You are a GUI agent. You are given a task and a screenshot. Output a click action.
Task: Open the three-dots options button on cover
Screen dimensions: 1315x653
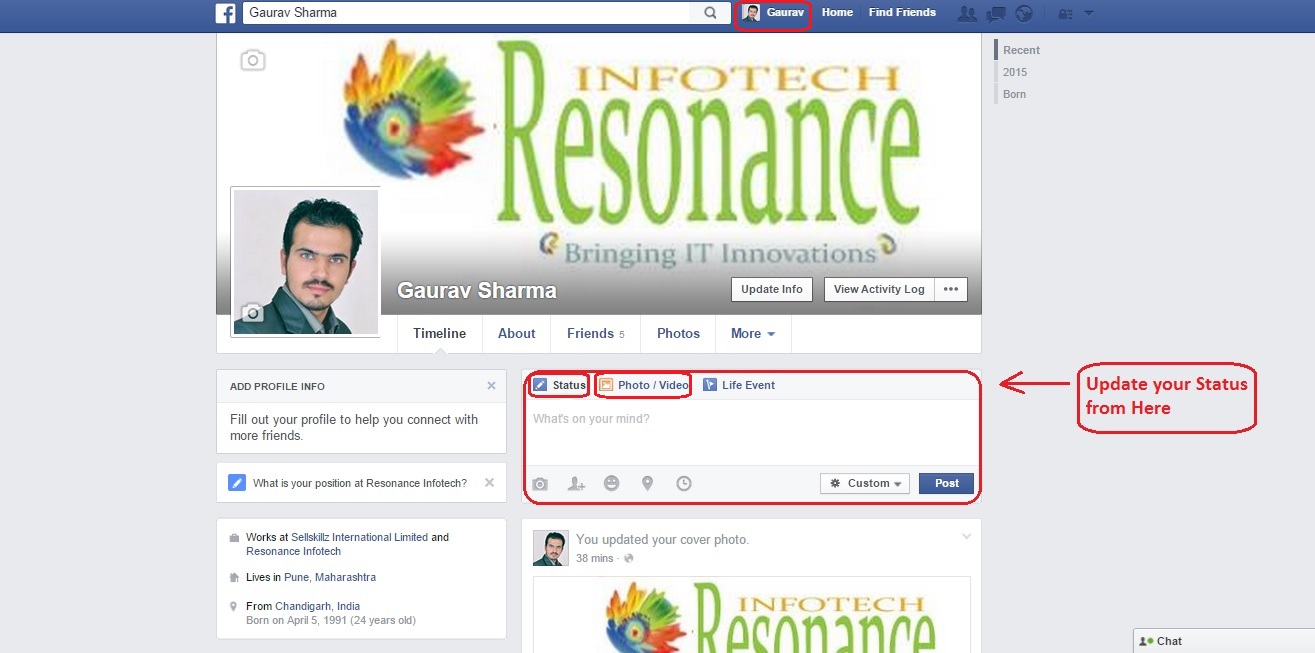[951, 289]
